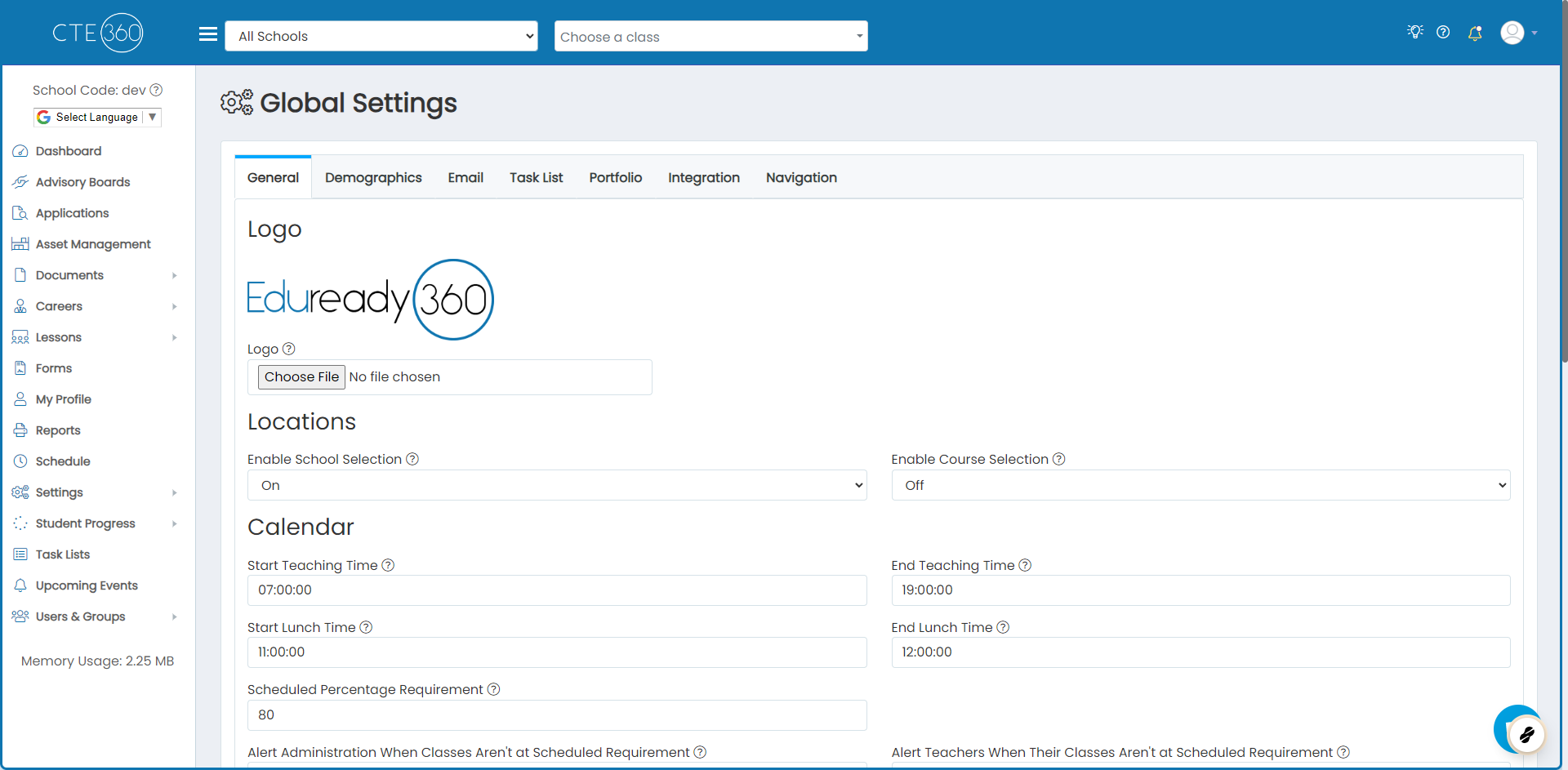Click the Documents file icon
Image resolution: width=1568 pixels, height=770 pixels.
coord(20,275)
